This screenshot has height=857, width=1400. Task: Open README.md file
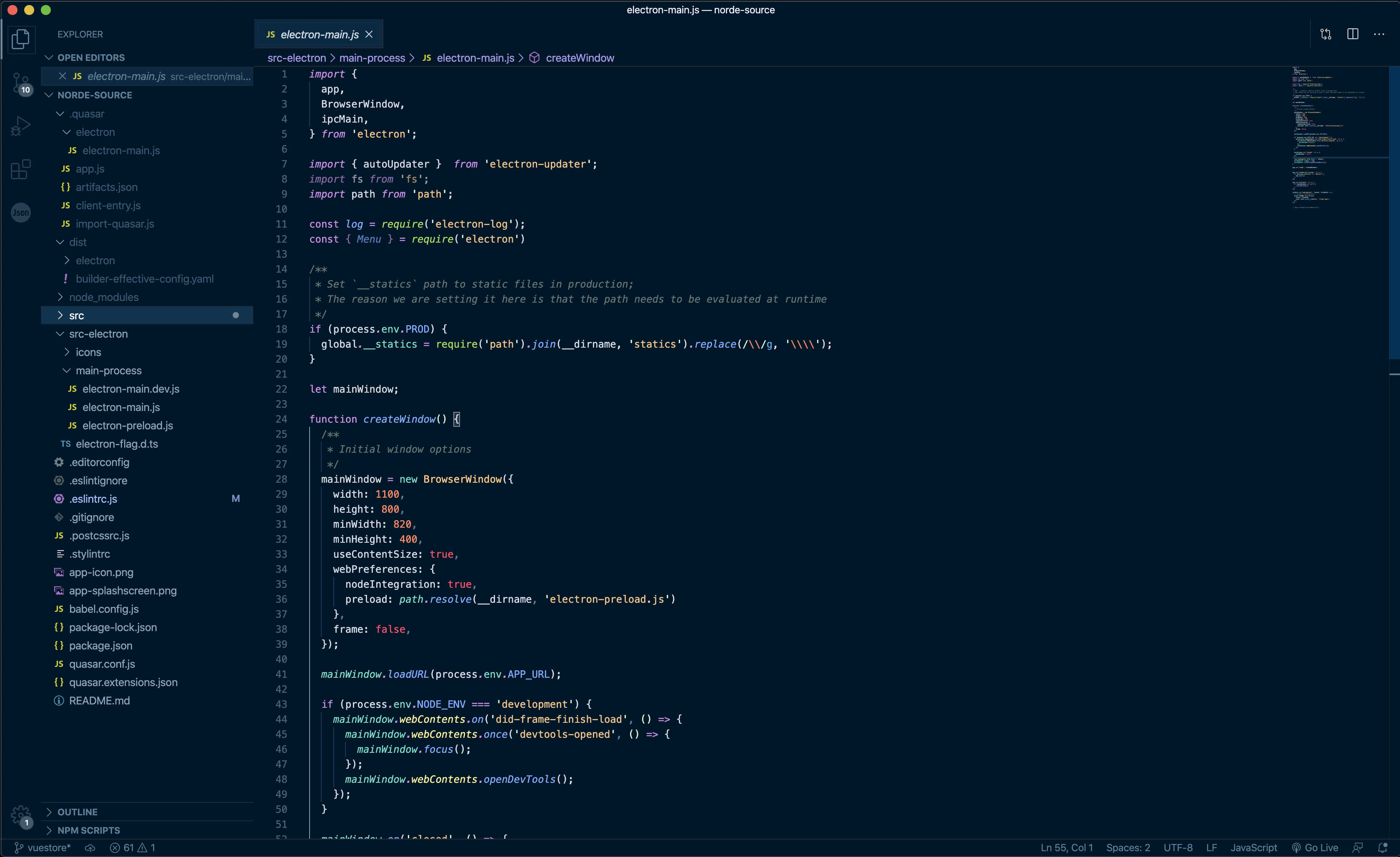click(x=147, y=701)
